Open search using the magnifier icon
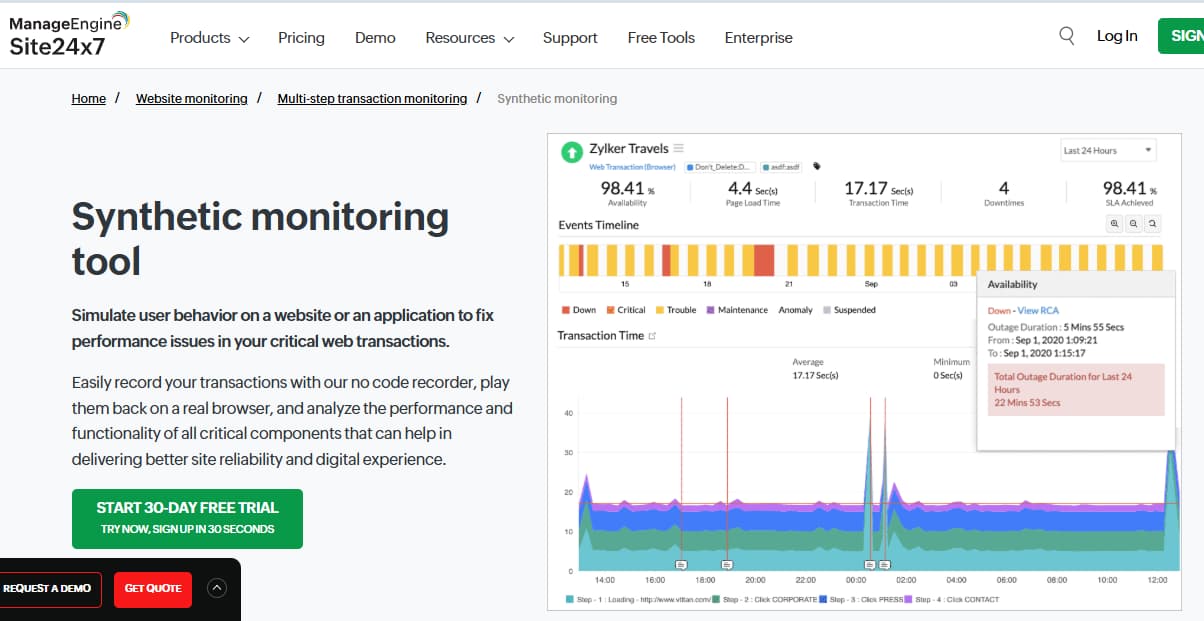The image size is (1204, 621). 1066,35
